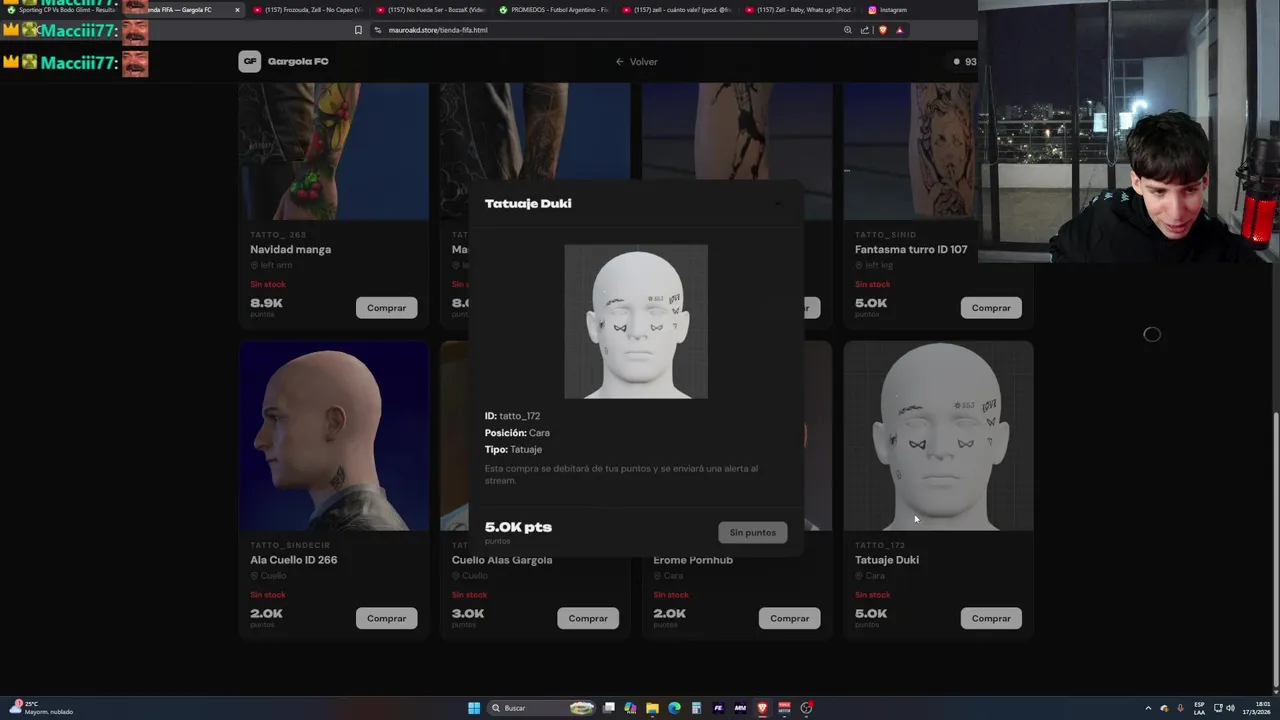Click the Sin puntos button in the dialog
The width and height of the screenshot is (1280, 720).
tap(752, 532)
